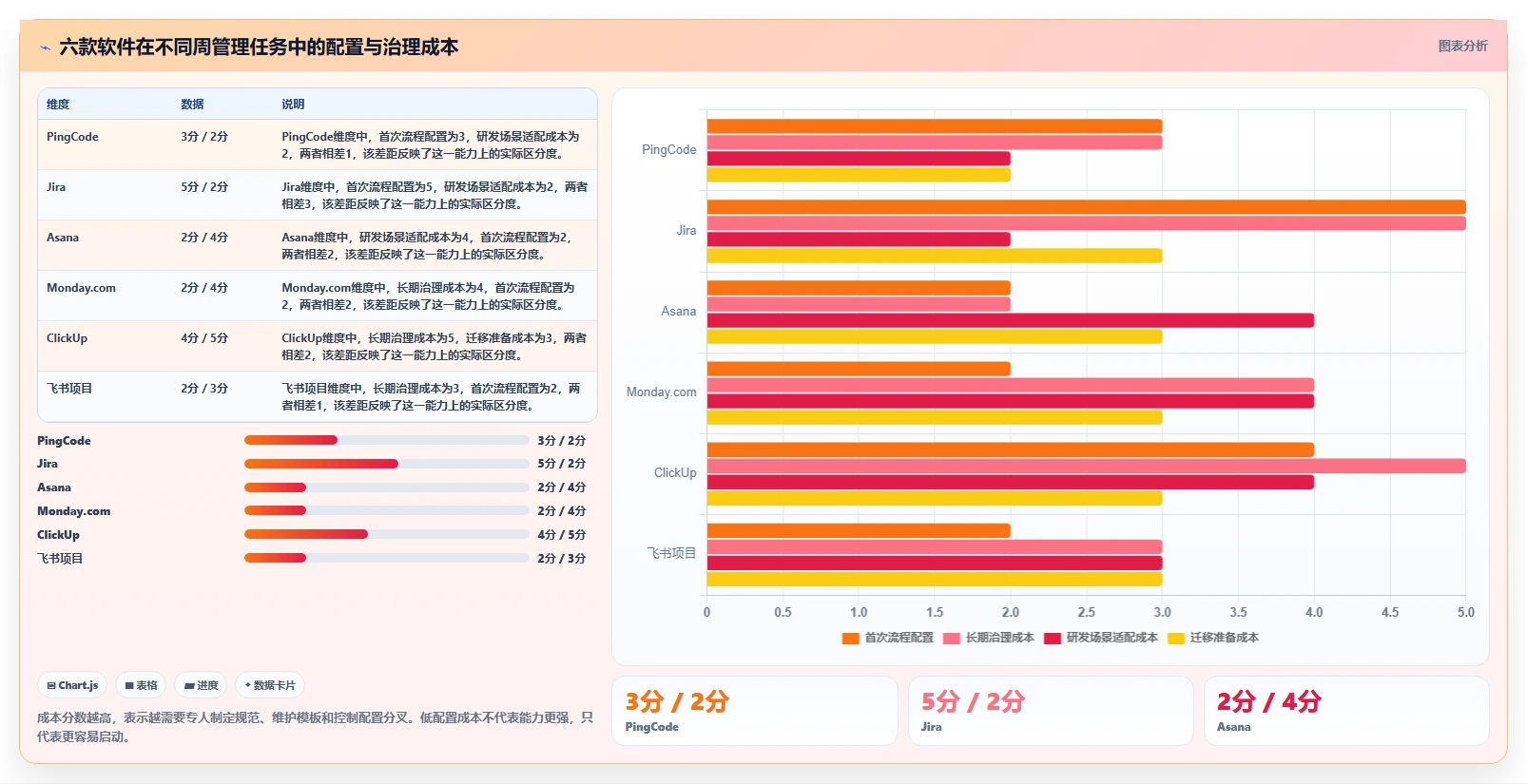The height and width of the screenshot is (784, 1527).
Task: Toggle the 迁移准备成本 legend item
Action: [x=1212, y=638]
